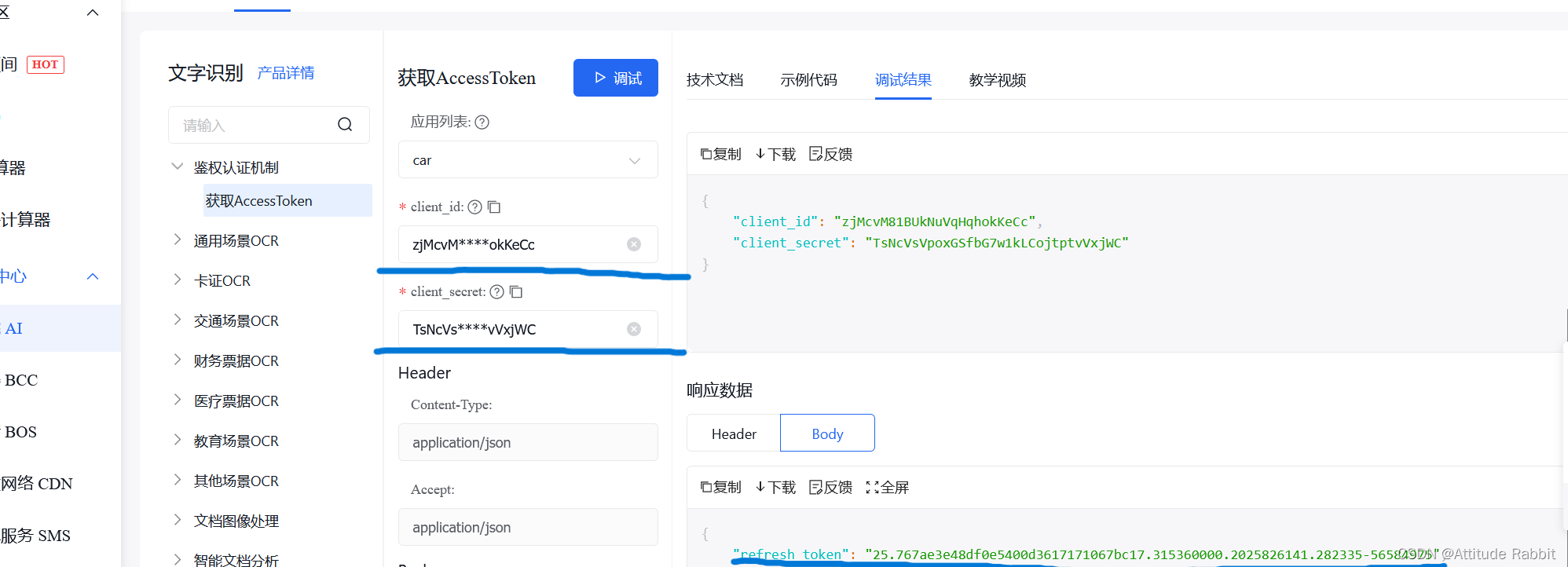Select the 调试结果 tab
Screen dimensions: 1568x567
coord(903,79)
